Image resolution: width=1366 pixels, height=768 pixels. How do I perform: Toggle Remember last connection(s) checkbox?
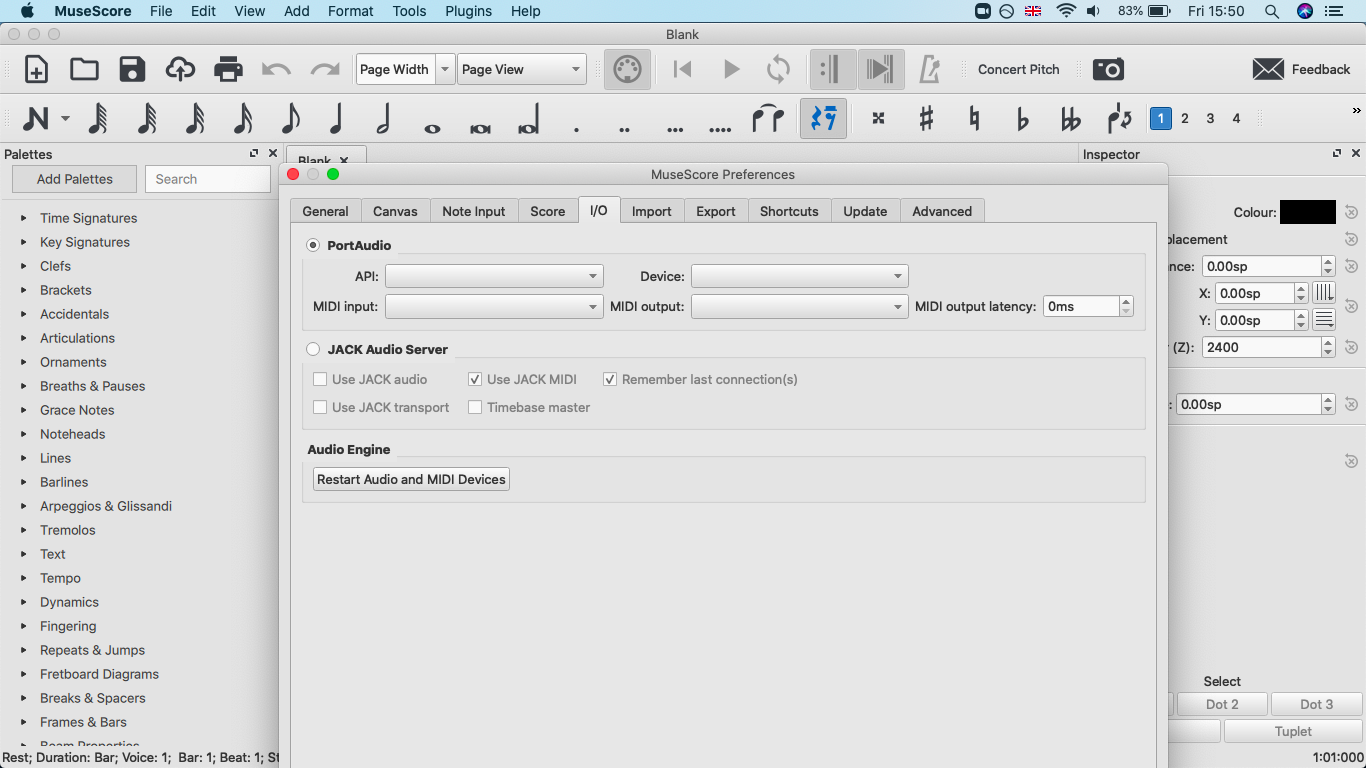tap(610, 379)
